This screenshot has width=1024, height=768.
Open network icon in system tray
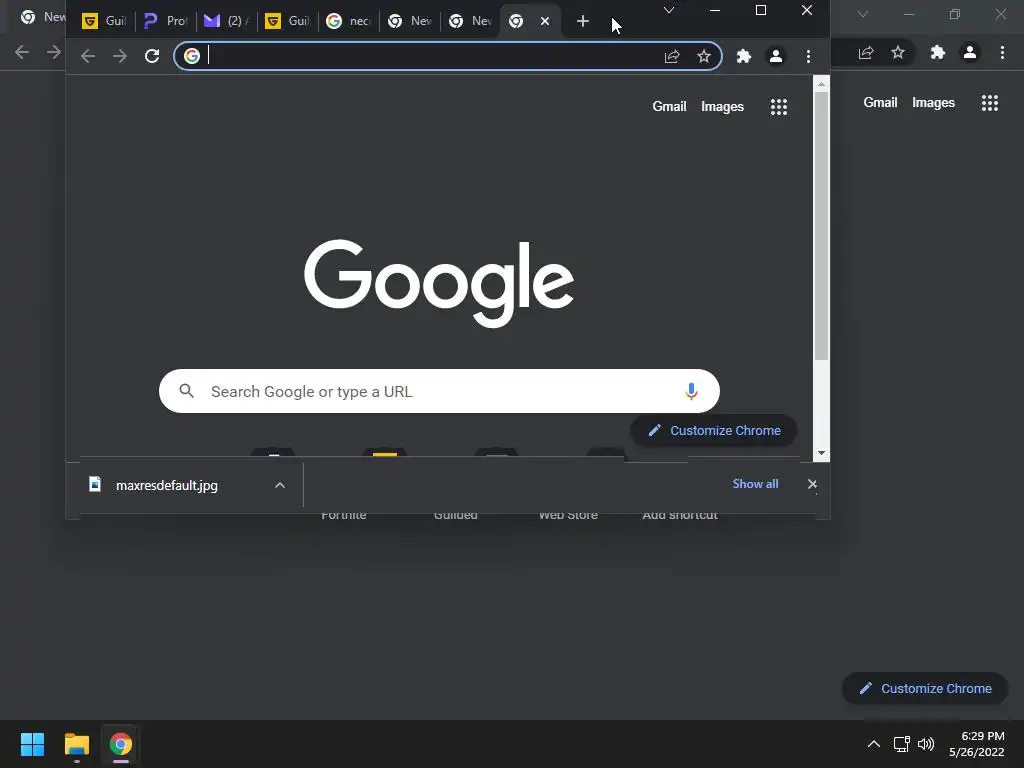(901, 744)
